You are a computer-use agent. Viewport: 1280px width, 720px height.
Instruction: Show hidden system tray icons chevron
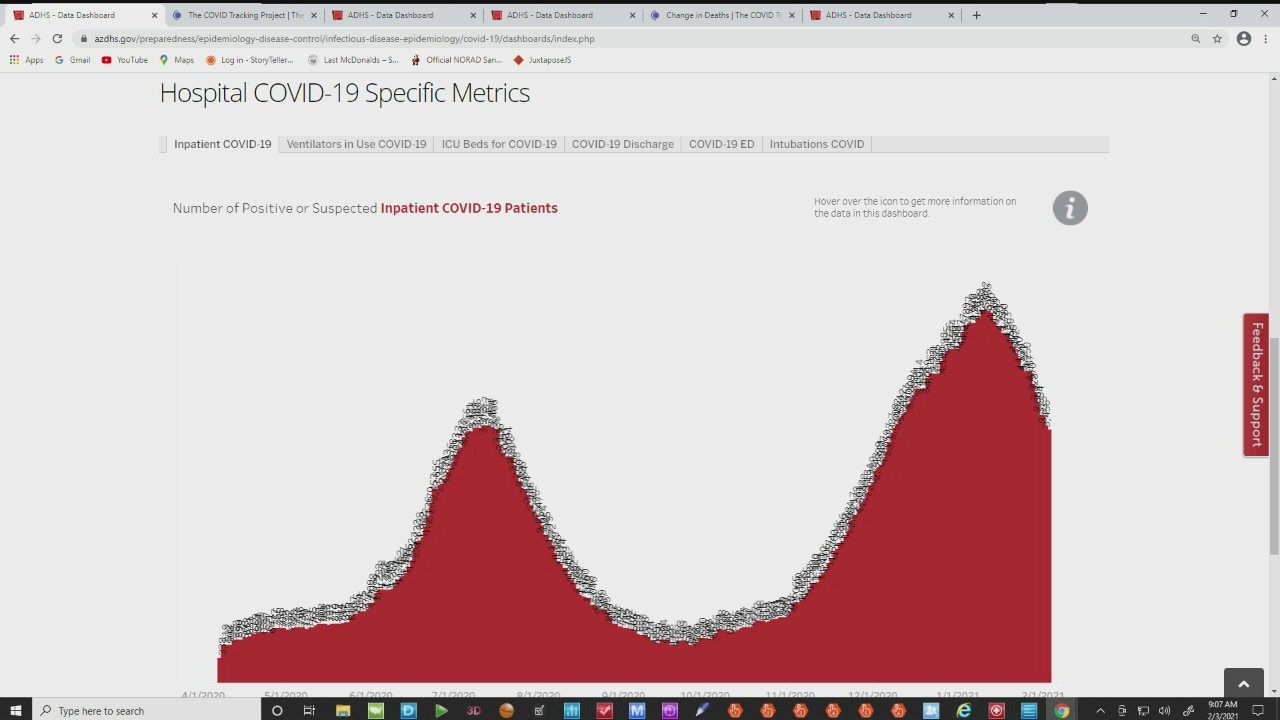tap(1100, 711)
